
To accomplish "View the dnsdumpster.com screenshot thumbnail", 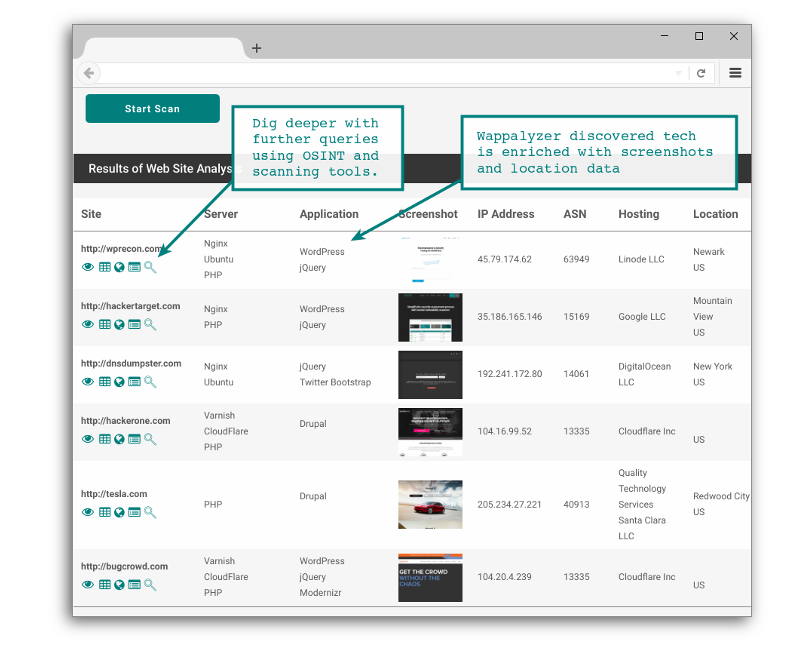I will click(430, 375).
